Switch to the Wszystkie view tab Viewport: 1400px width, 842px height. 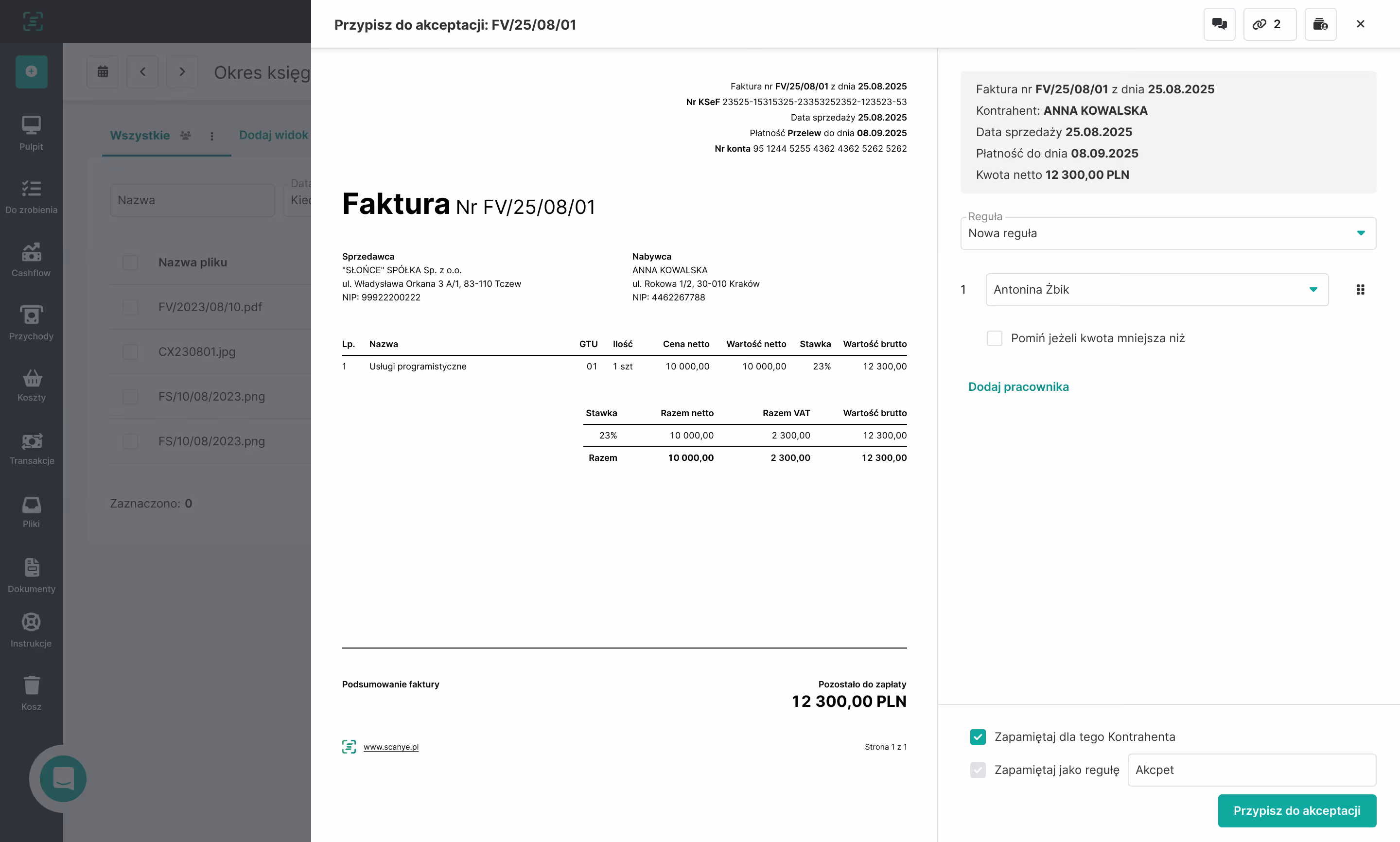coord(140,135)
